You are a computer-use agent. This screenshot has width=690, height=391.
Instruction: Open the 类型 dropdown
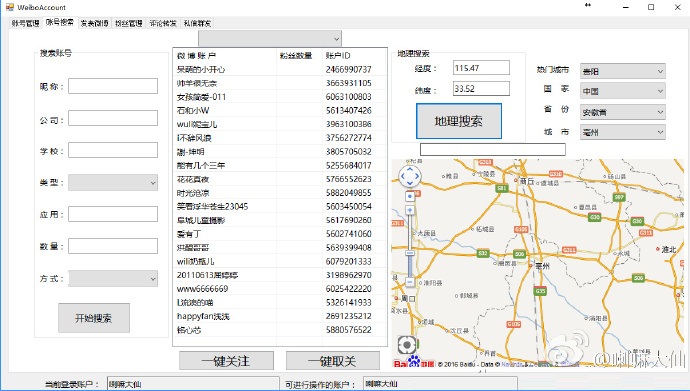(x=113, y=182)
